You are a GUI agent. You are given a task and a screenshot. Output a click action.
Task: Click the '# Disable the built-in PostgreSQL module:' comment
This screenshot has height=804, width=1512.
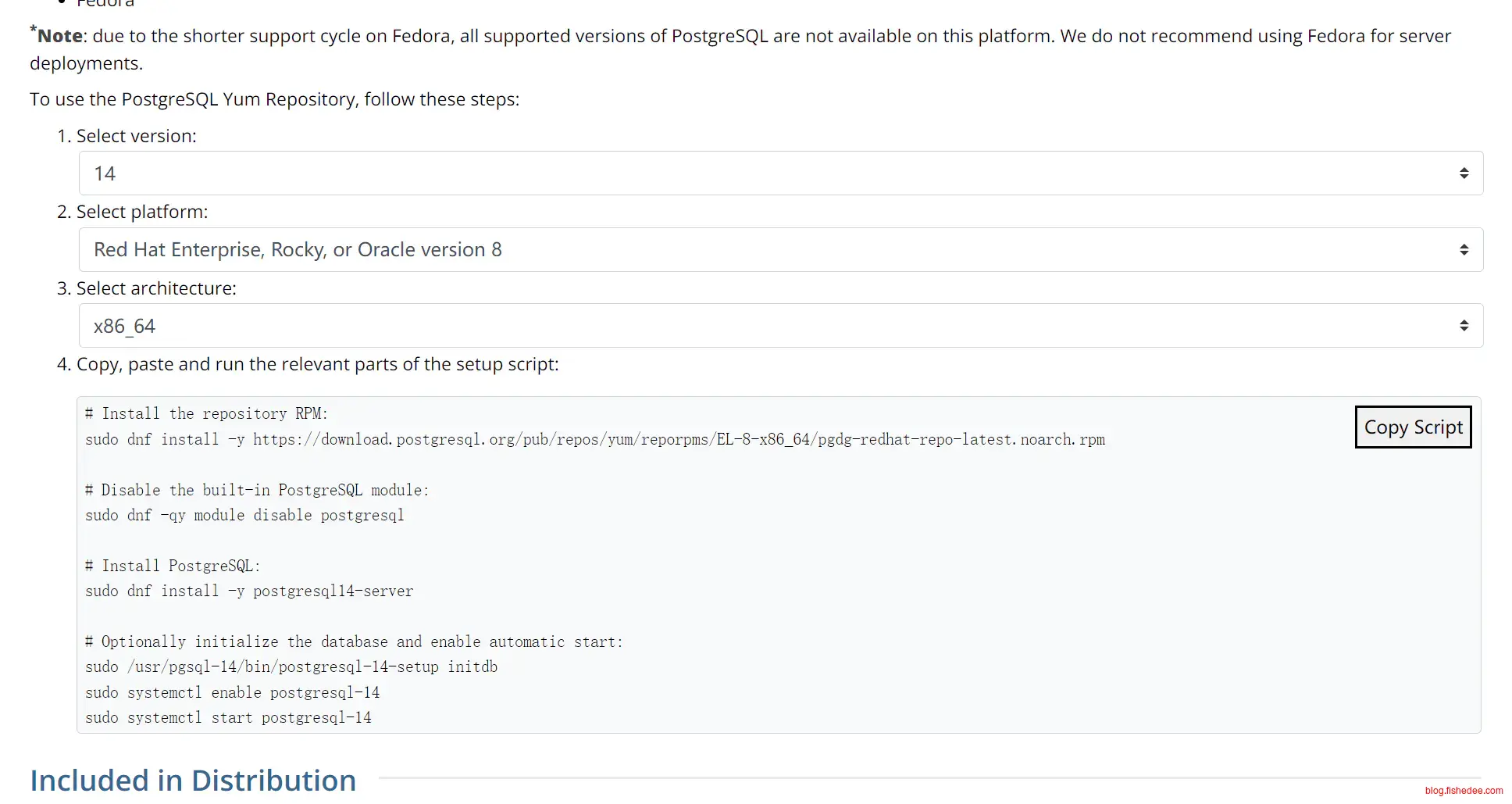(x=257, y=491)
